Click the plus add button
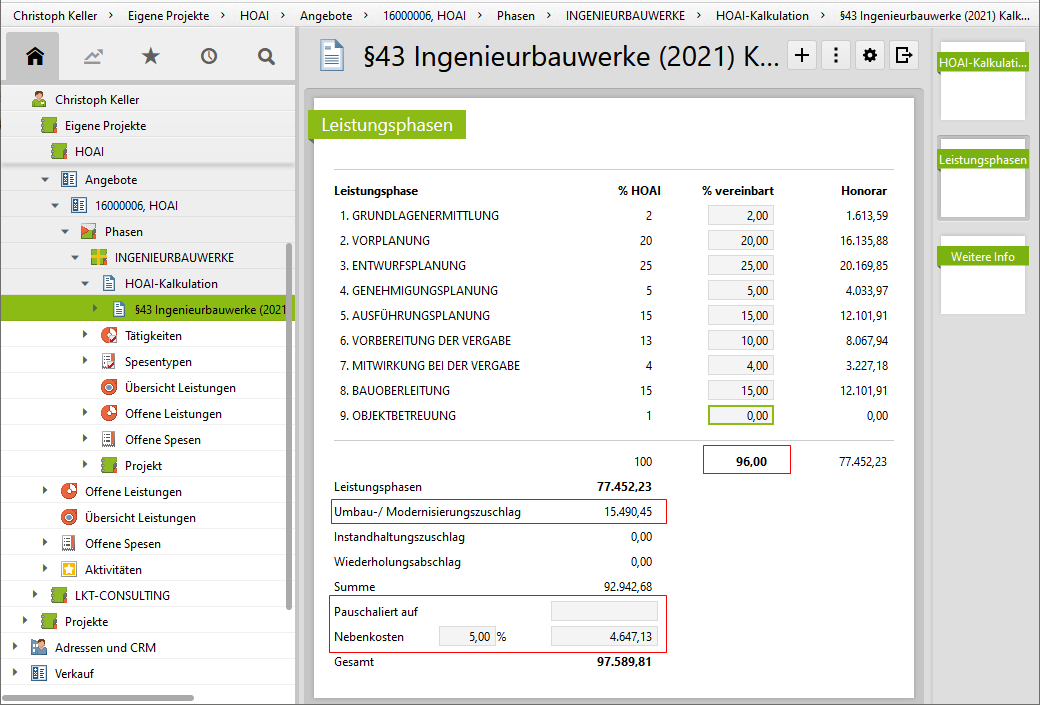The image size is (1040, 705). click(801, 56)
